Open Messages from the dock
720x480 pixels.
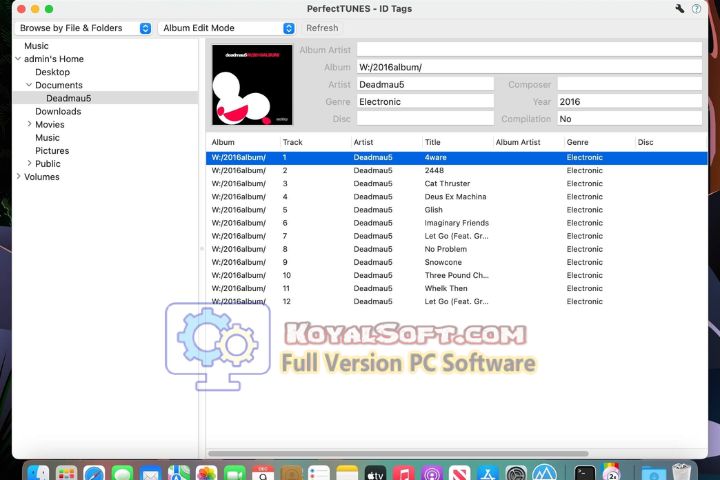pos(122,473)
